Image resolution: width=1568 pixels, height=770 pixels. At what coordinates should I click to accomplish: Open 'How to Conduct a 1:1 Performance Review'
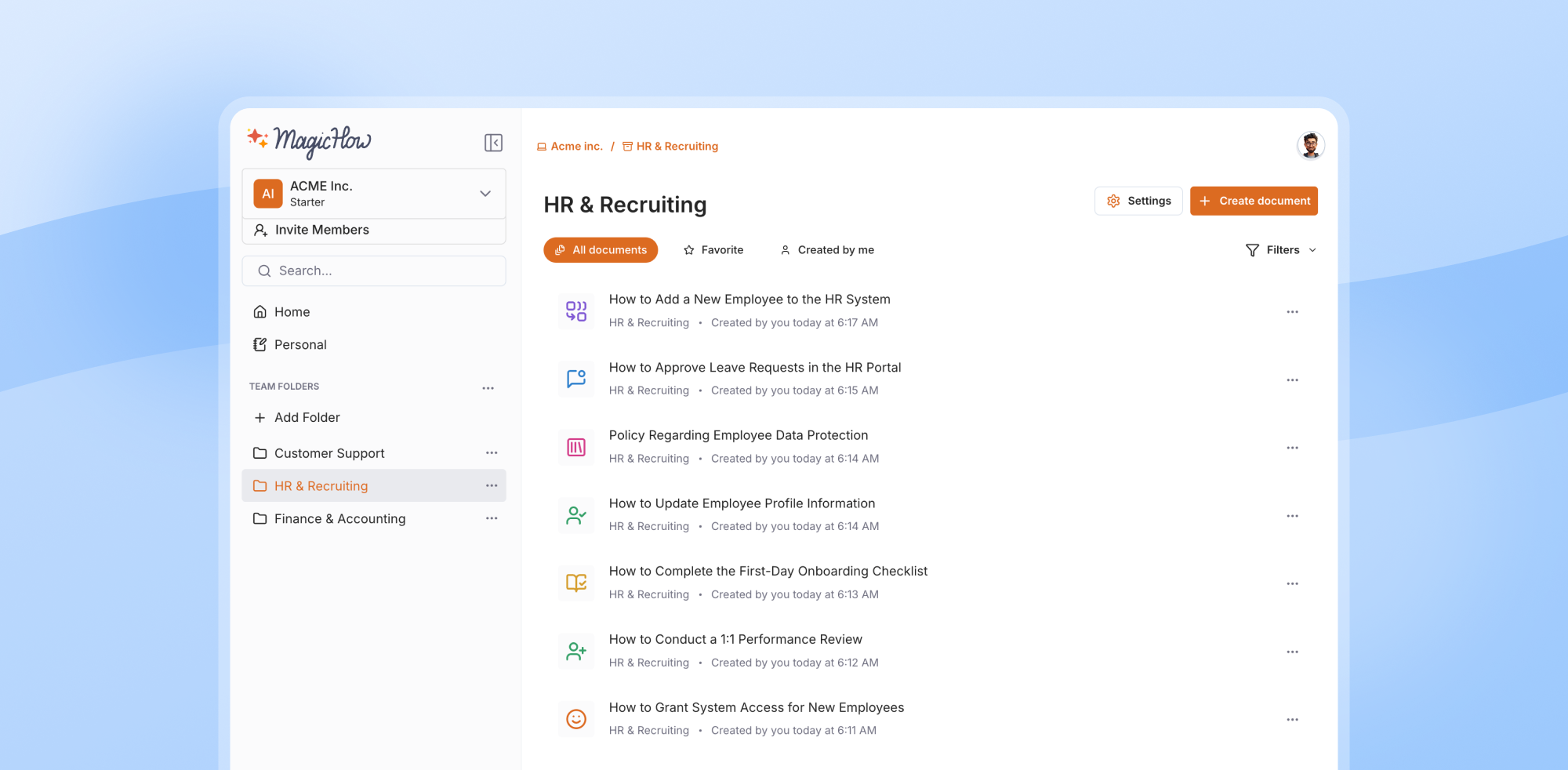click(735, 640)
